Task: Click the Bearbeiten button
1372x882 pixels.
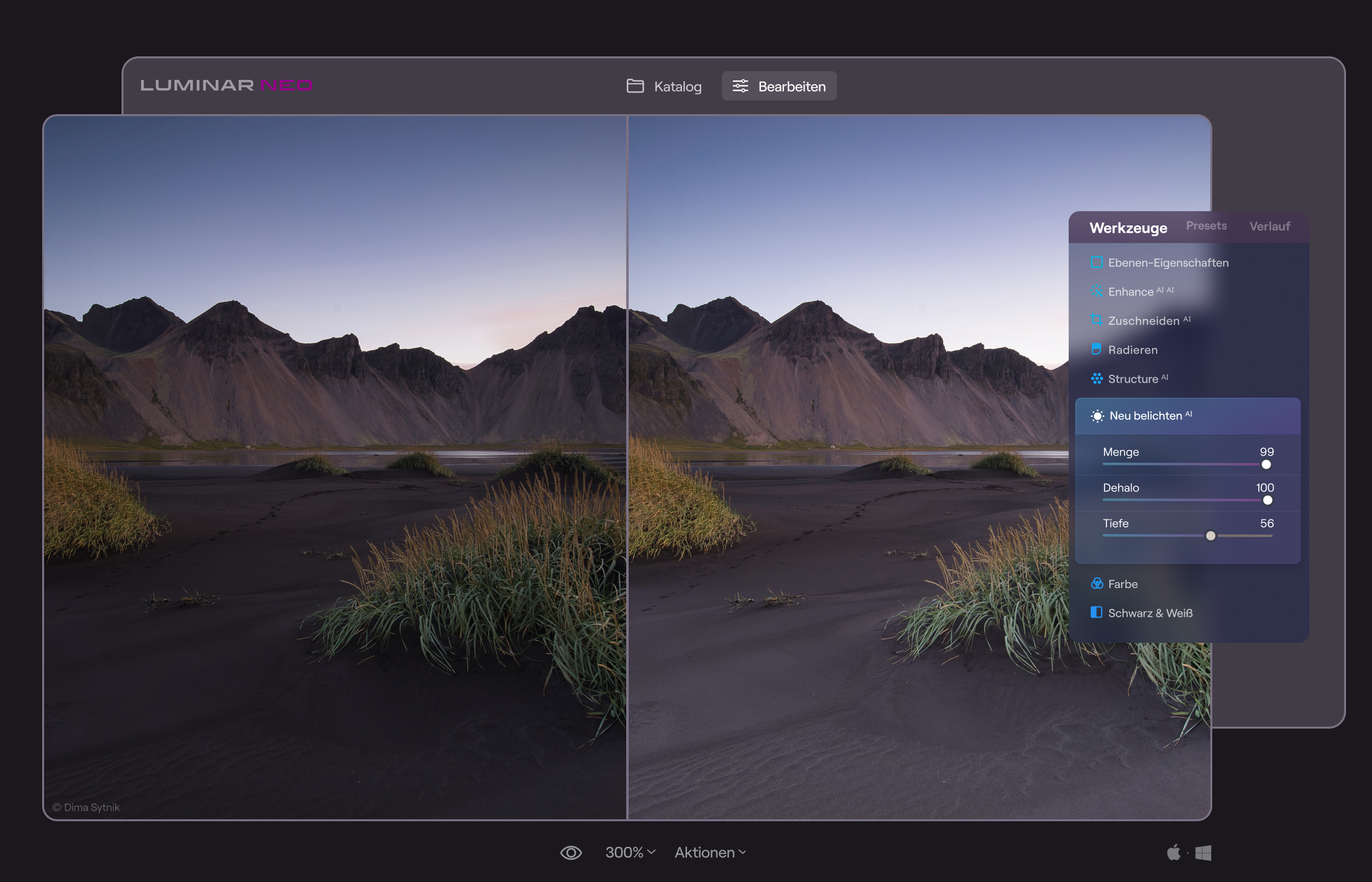Action: point(779,86)
